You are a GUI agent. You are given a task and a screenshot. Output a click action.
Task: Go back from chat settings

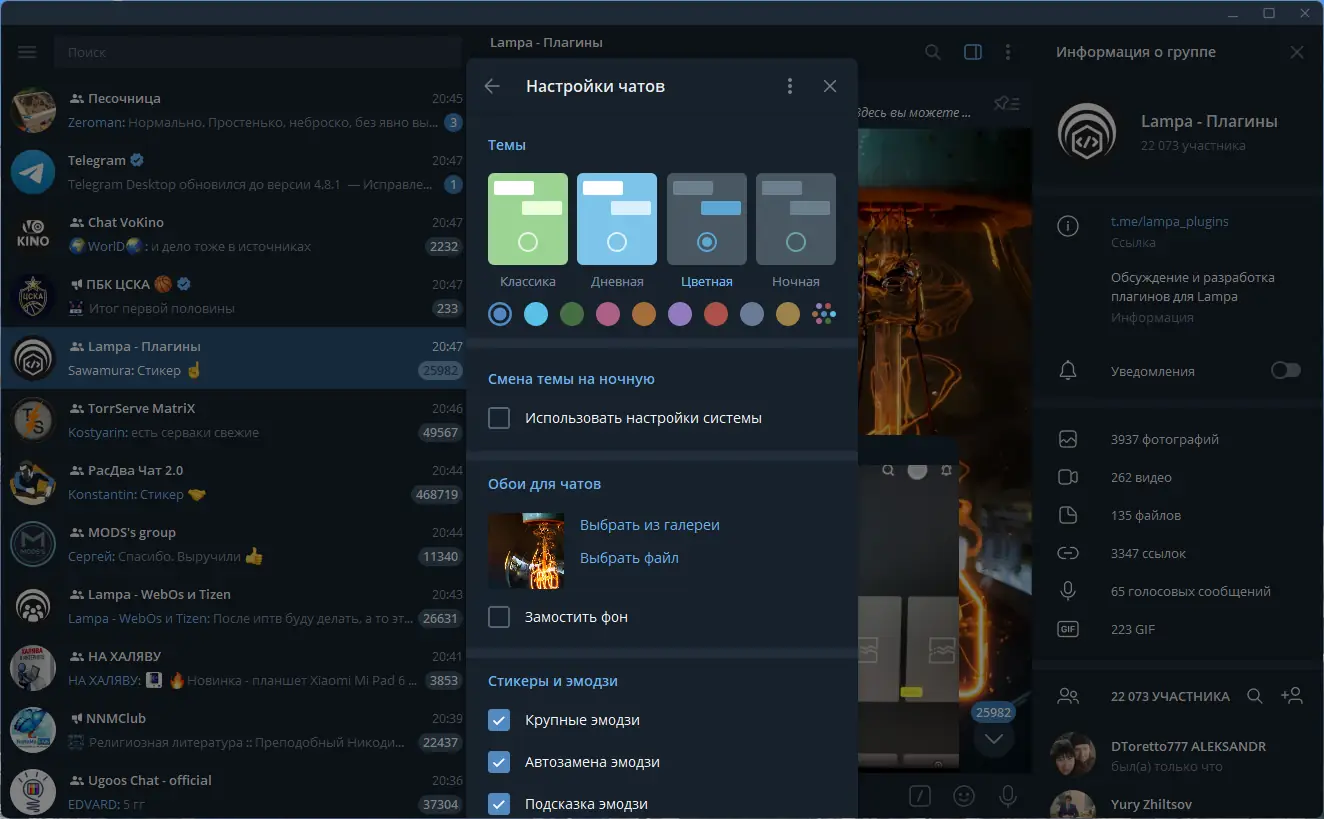coord(492,86)
